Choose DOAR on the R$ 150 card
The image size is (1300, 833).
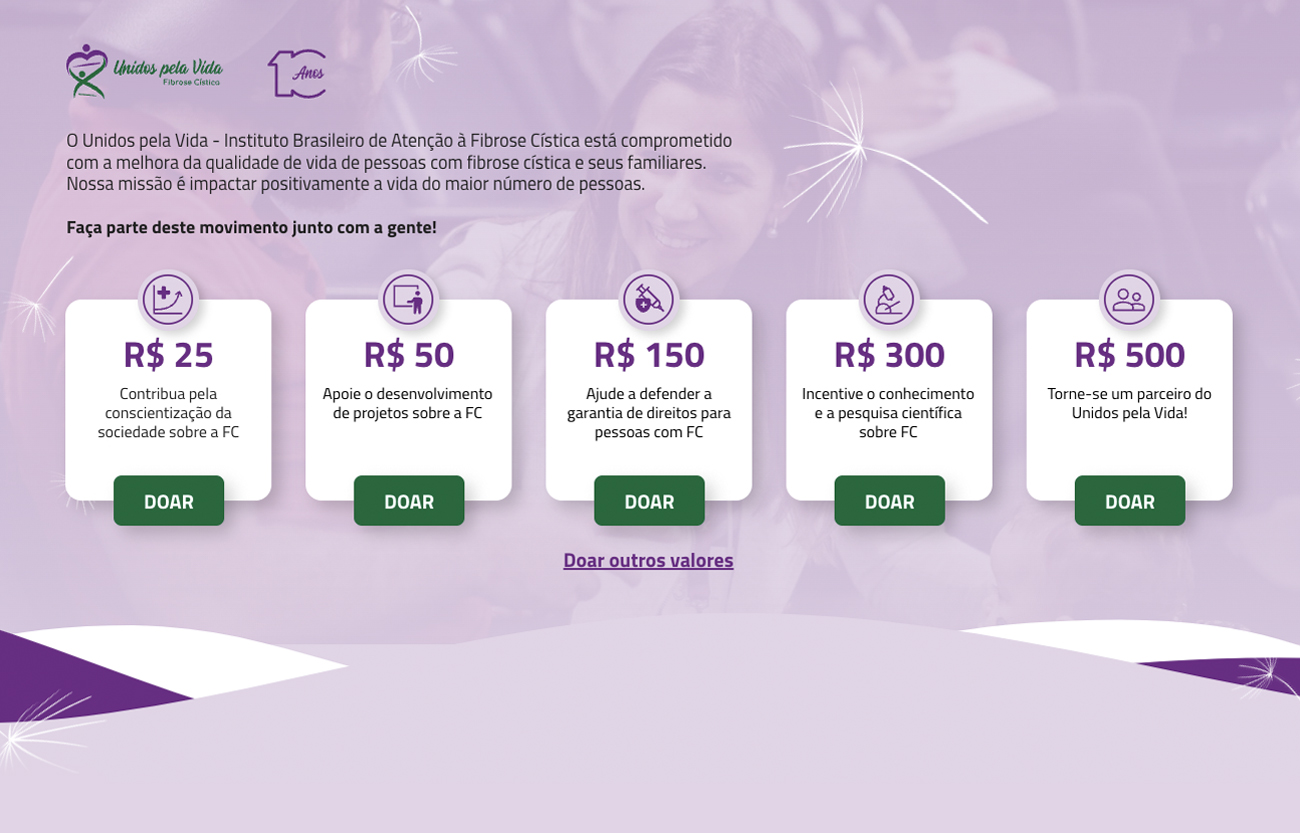point(649,501)
